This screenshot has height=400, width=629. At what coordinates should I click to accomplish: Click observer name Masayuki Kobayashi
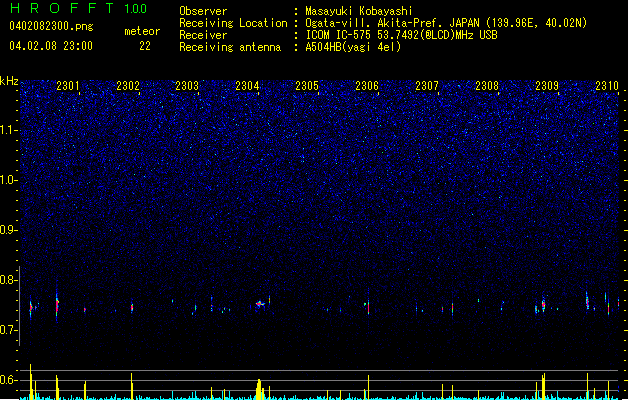[359, 11]
